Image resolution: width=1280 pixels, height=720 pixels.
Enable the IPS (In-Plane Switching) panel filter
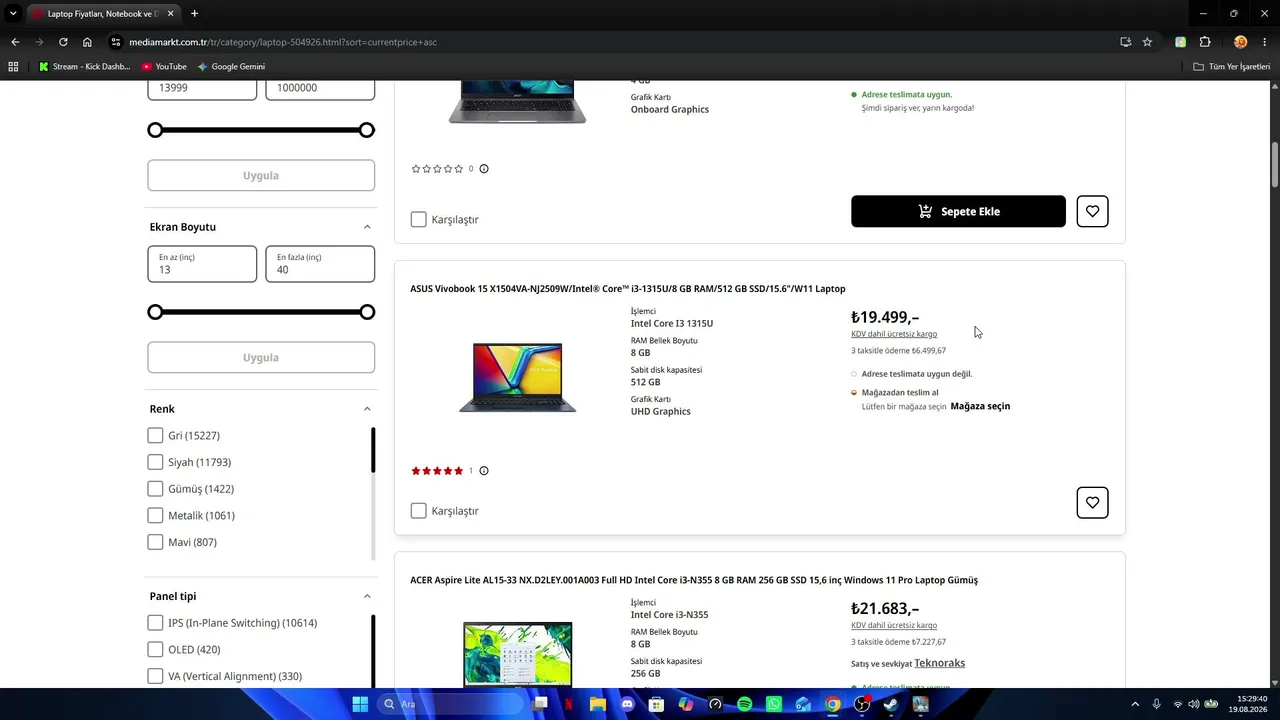[155, 623]
